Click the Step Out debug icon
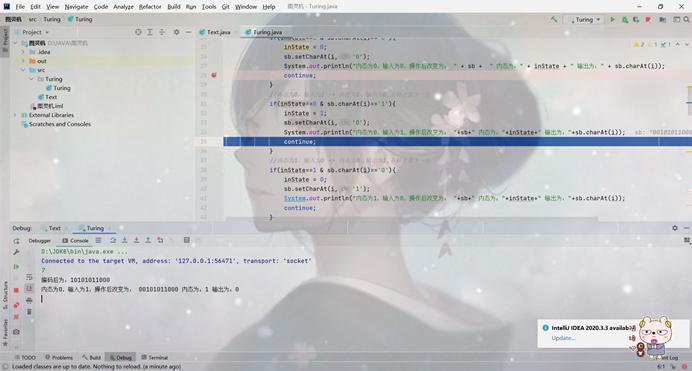This screenshot has height=371, width=692. [148, 240]
